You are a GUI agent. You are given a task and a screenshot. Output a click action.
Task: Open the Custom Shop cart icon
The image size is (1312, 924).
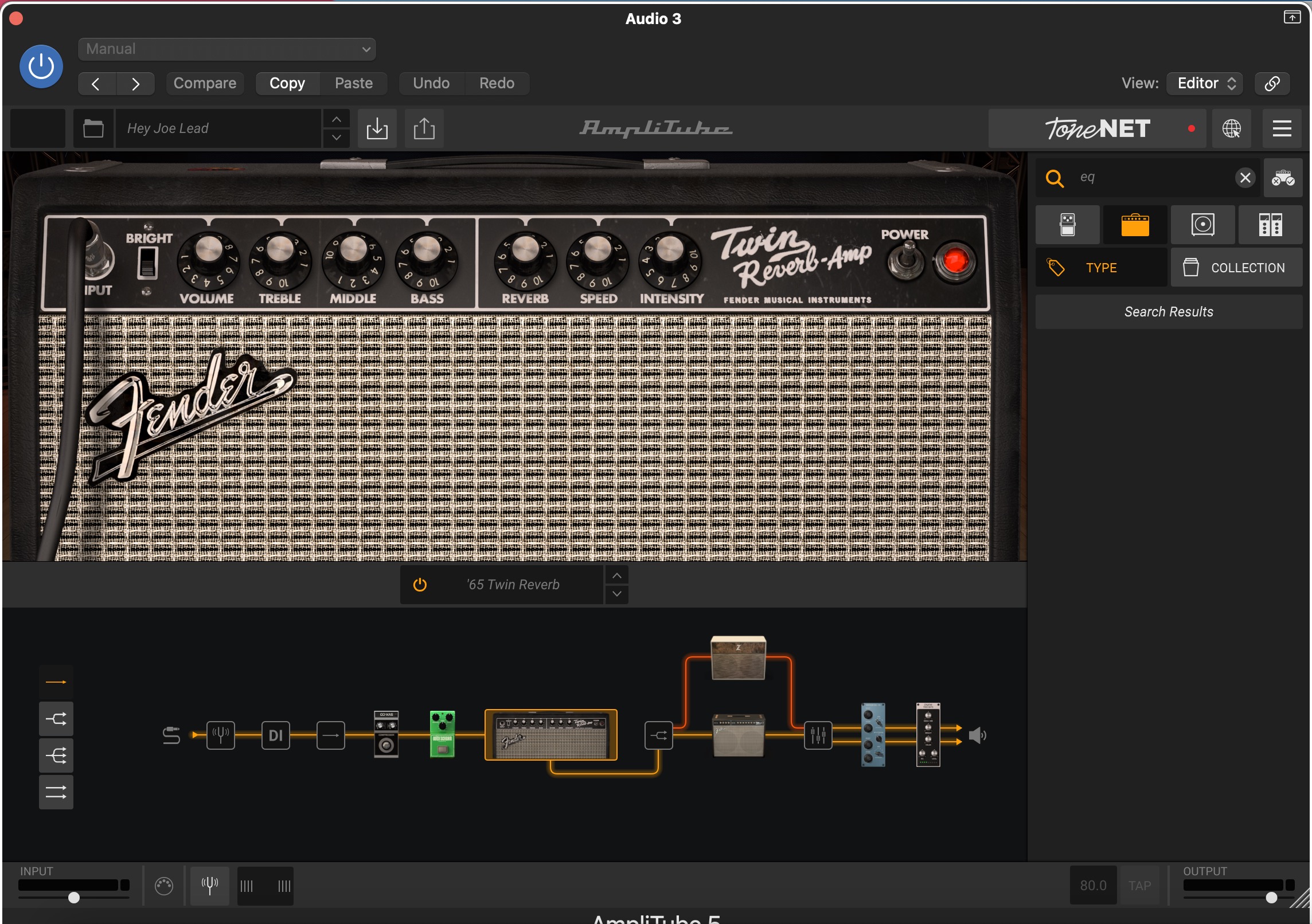(1283, 178)
